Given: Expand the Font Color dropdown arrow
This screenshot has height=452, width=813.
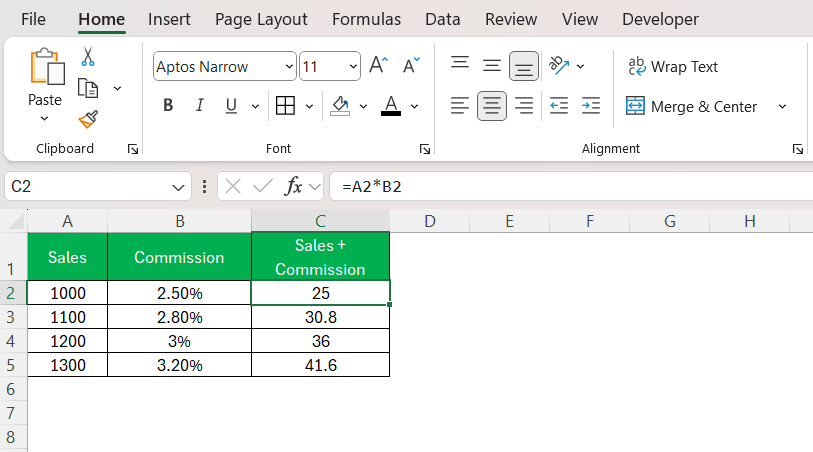Looking at the screenshot, I should click(x=414, y=106).
